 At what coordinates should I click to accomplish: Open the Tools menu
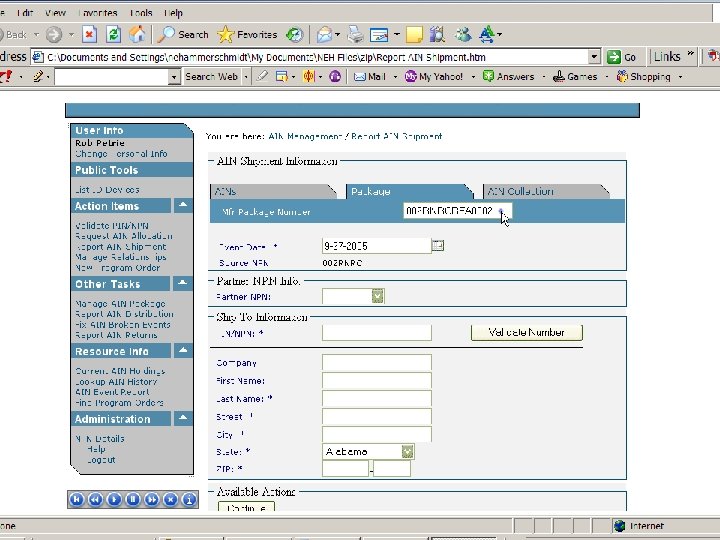point(141,13)
